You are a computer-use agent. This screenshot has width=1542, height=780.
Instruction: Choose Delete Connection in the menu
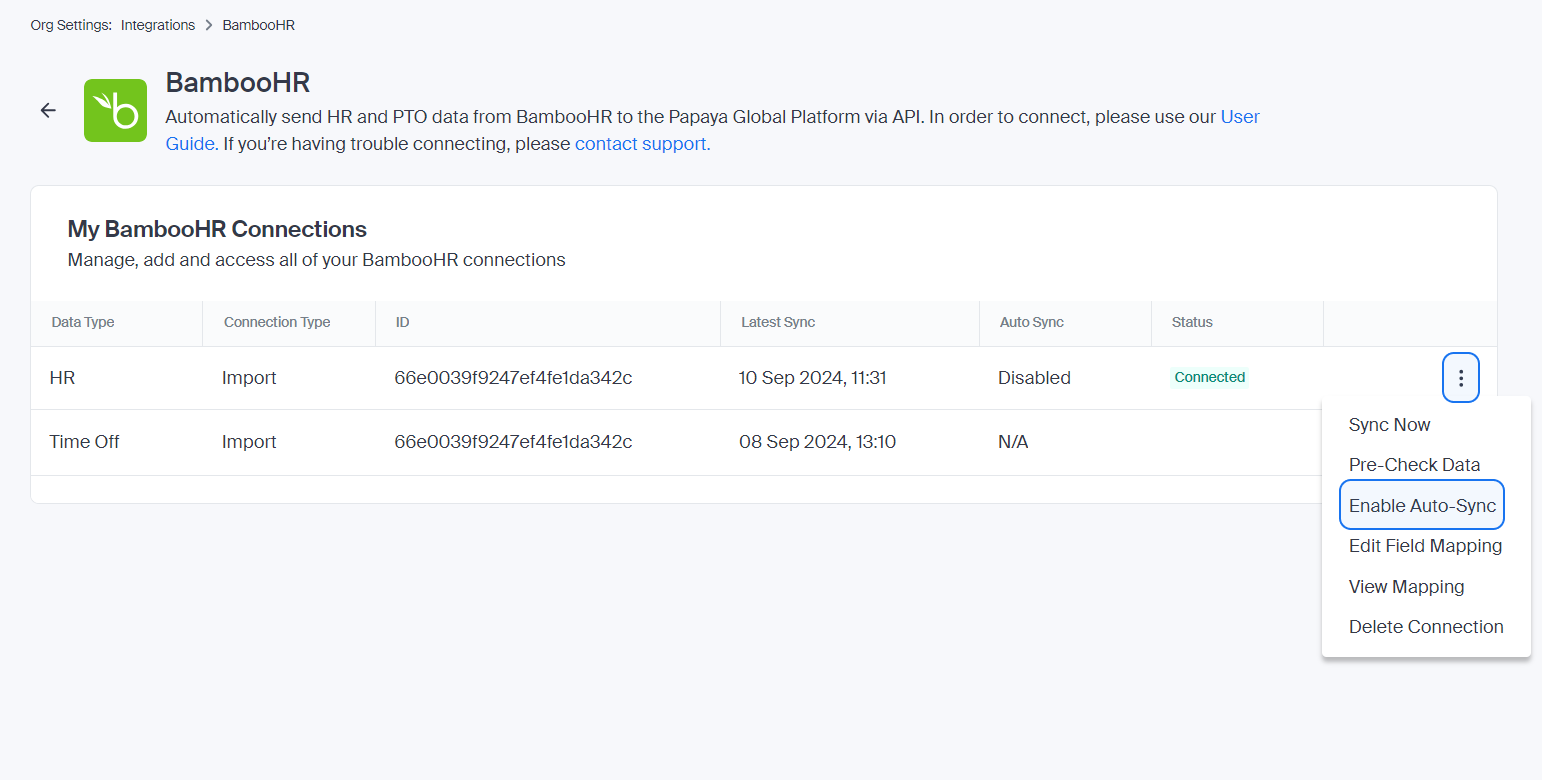1426,627
